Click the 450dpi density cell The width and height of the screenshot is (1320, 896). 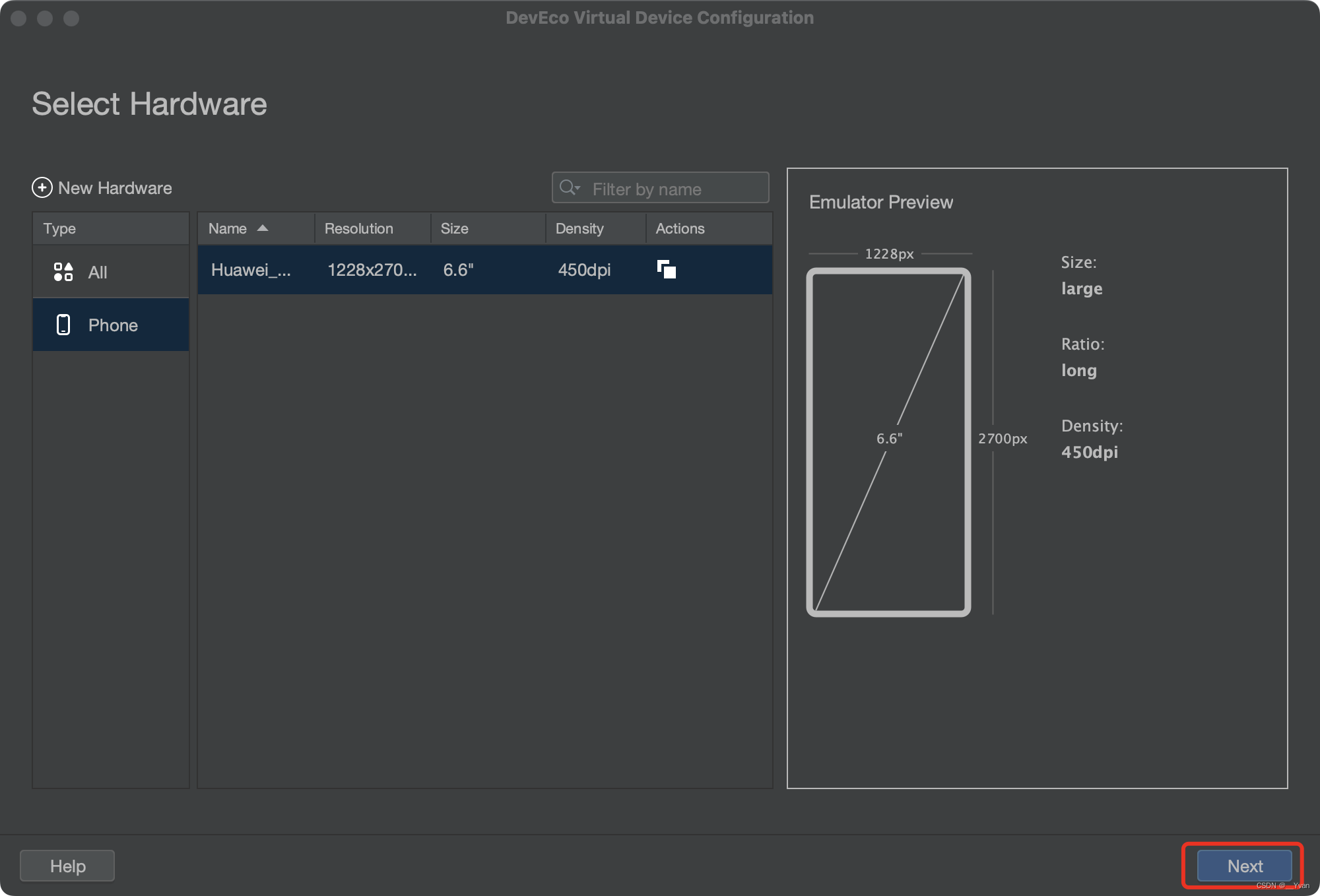(584, 270)
